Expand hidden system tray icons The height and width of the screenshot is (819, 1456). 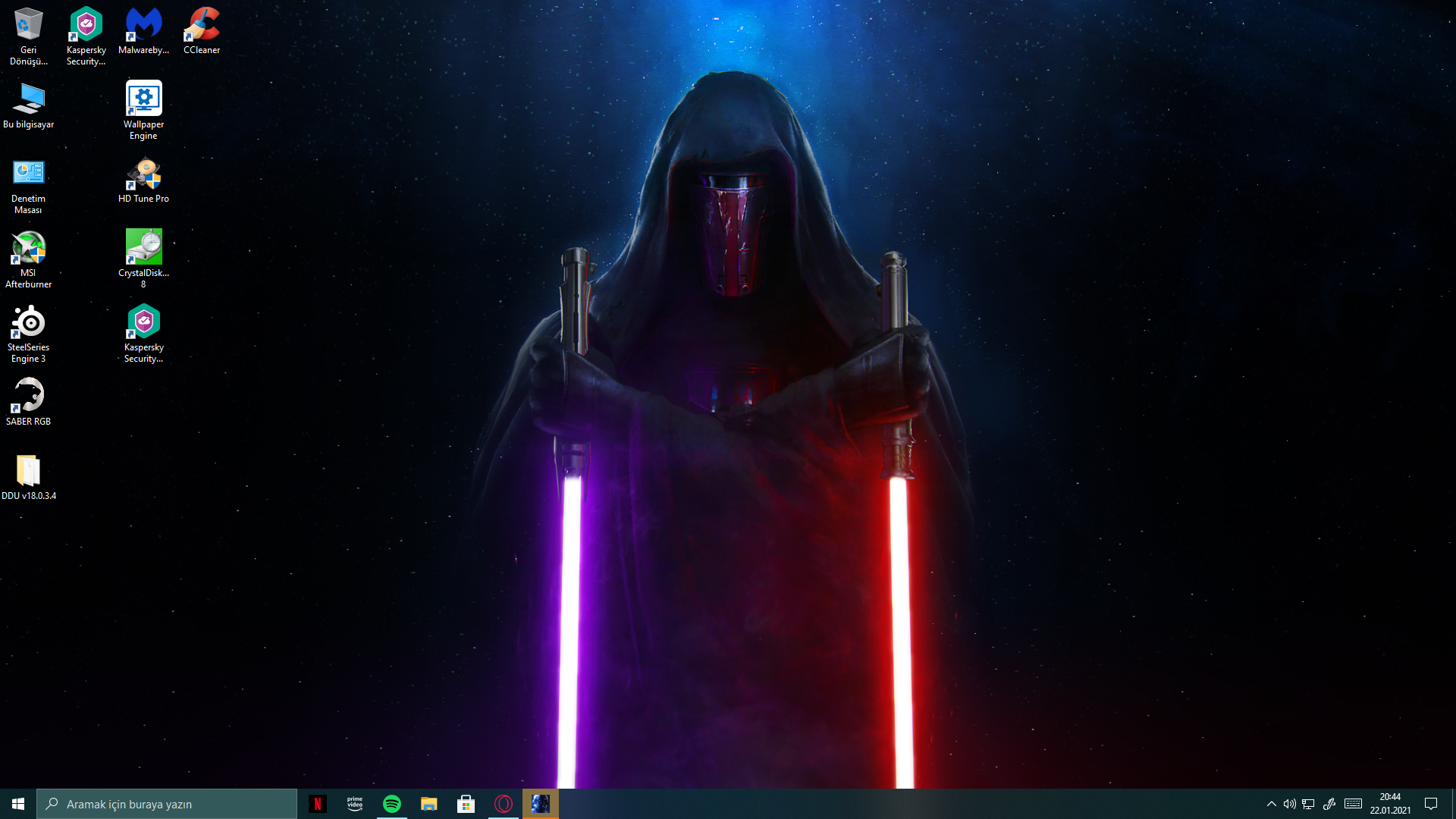pos(1271,804)
